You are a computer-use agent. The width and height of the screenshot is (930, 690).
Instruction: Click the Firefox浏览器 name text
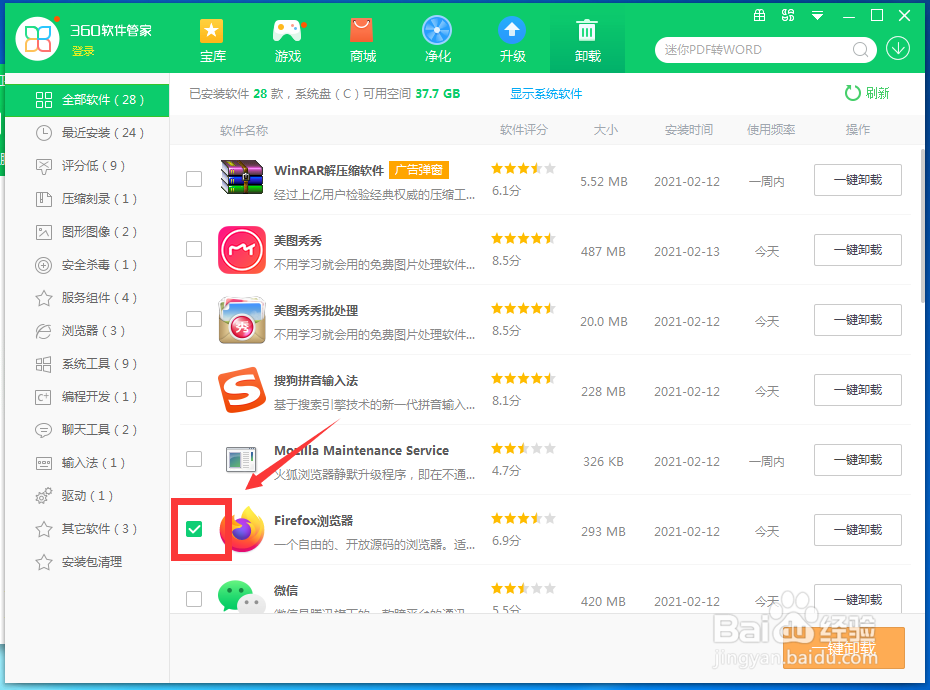[313, 521]
